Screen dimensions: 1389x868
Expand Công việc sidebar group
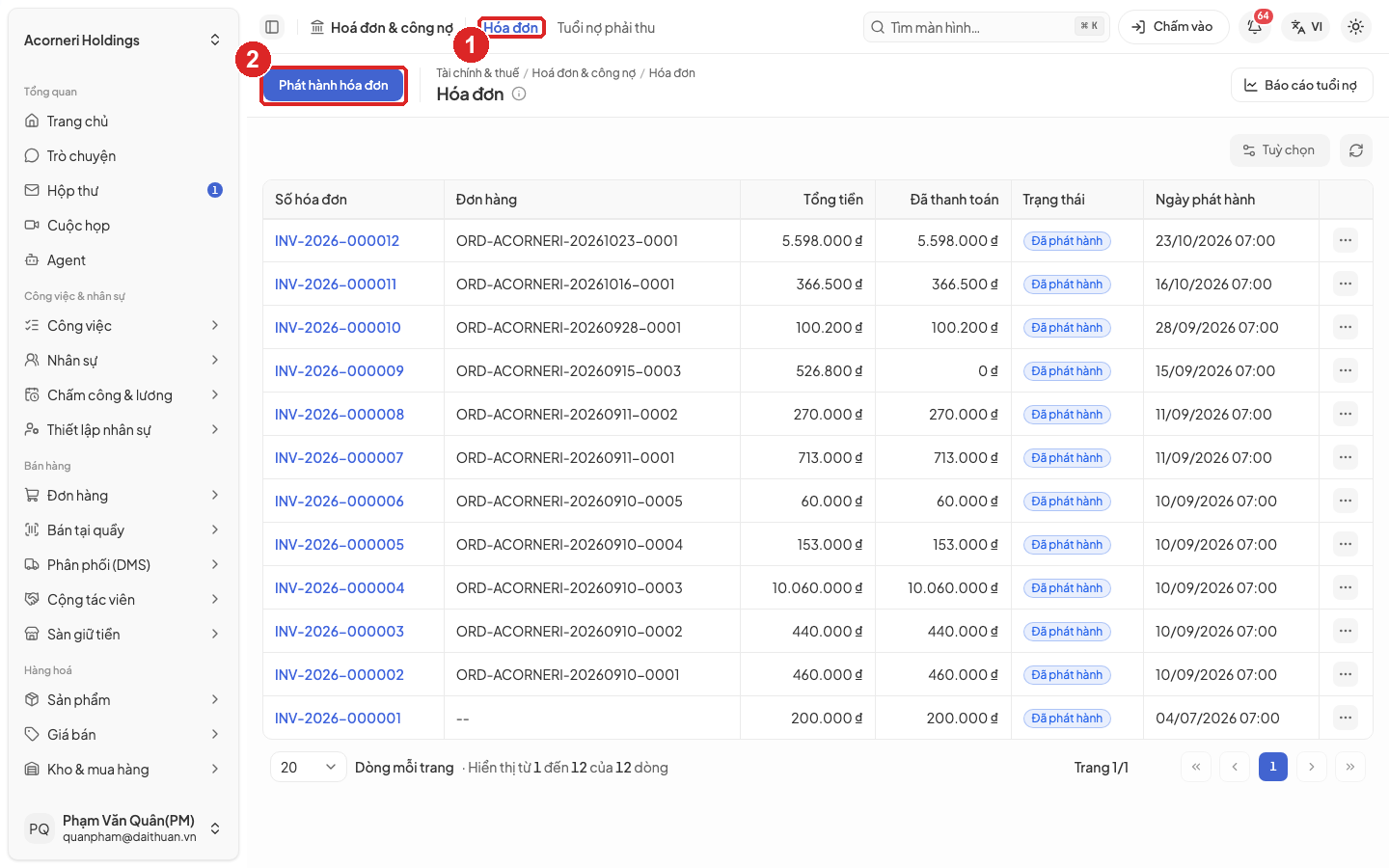pyautogui.click(x=123, y=326)
